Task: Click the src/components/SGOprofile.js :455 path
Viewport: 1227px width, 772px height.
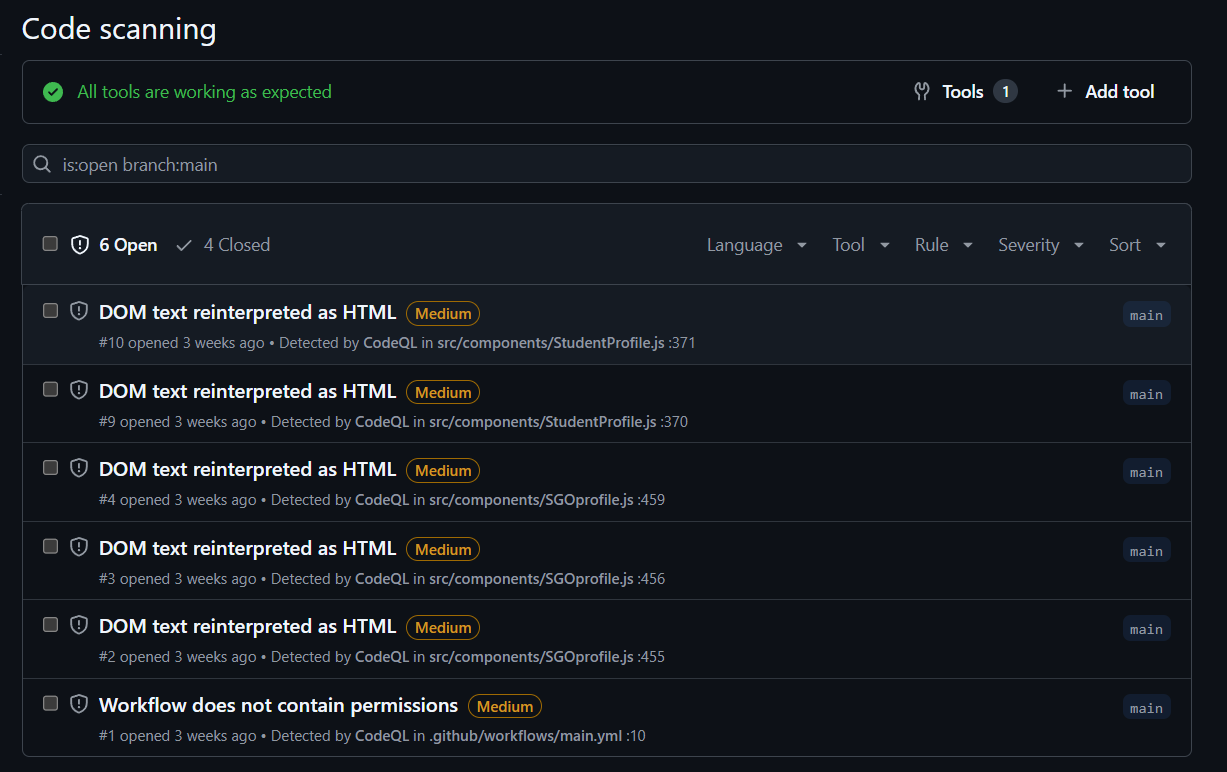Action: (x=547, y=657)
